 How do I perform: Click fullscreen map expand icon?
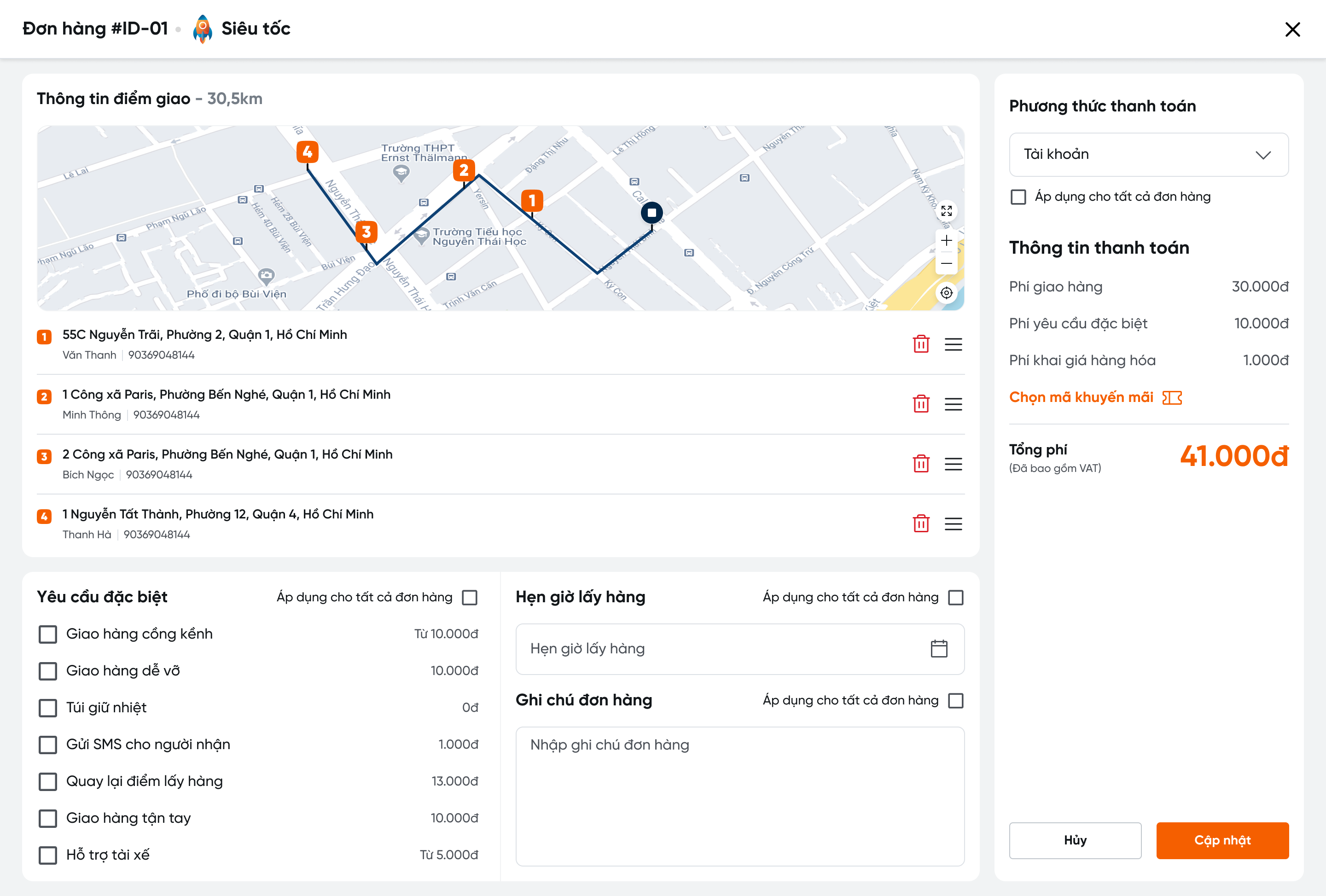click(x=946, y=211)
